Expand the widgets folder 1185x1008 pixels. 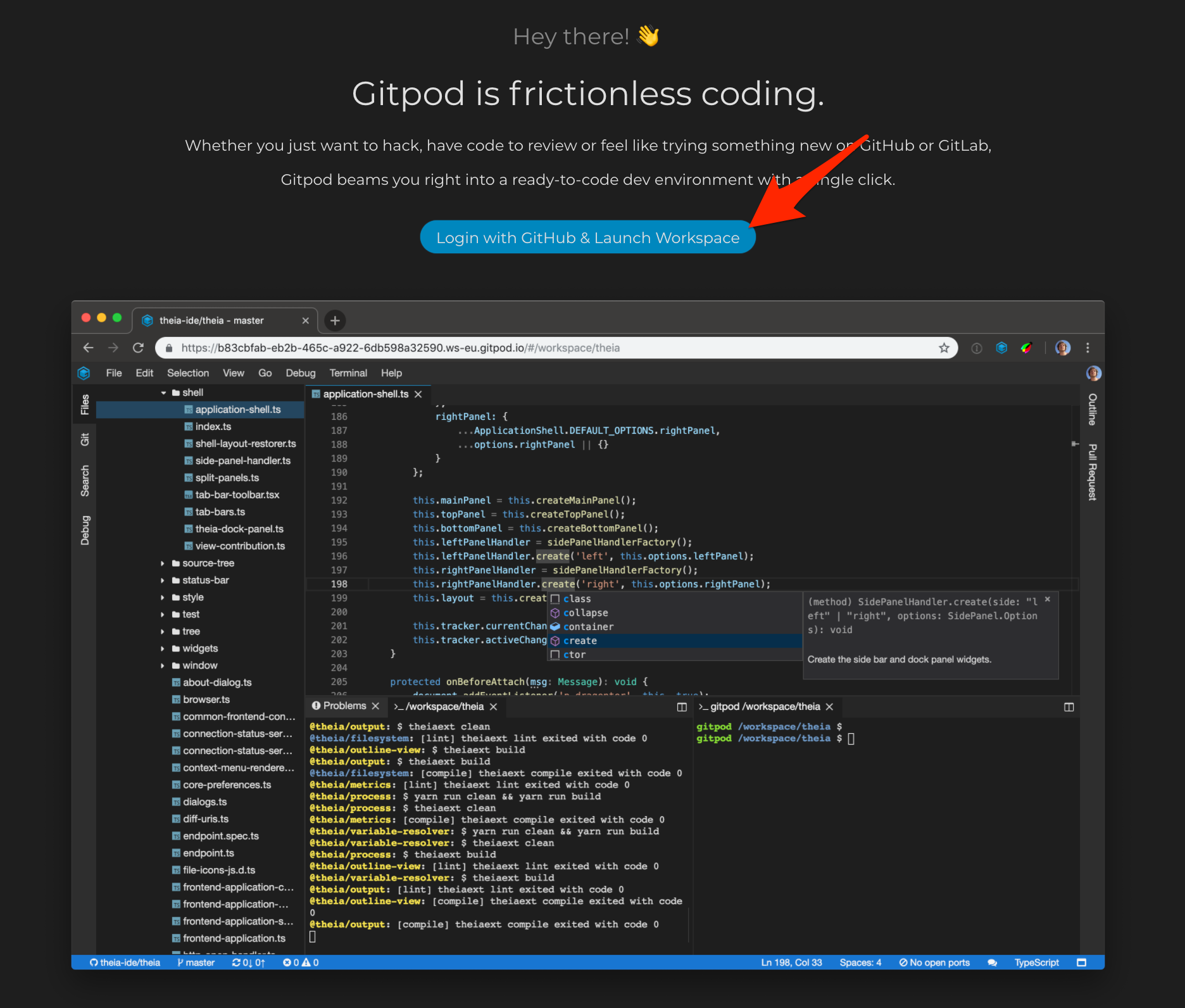click(x=163, y=648)
